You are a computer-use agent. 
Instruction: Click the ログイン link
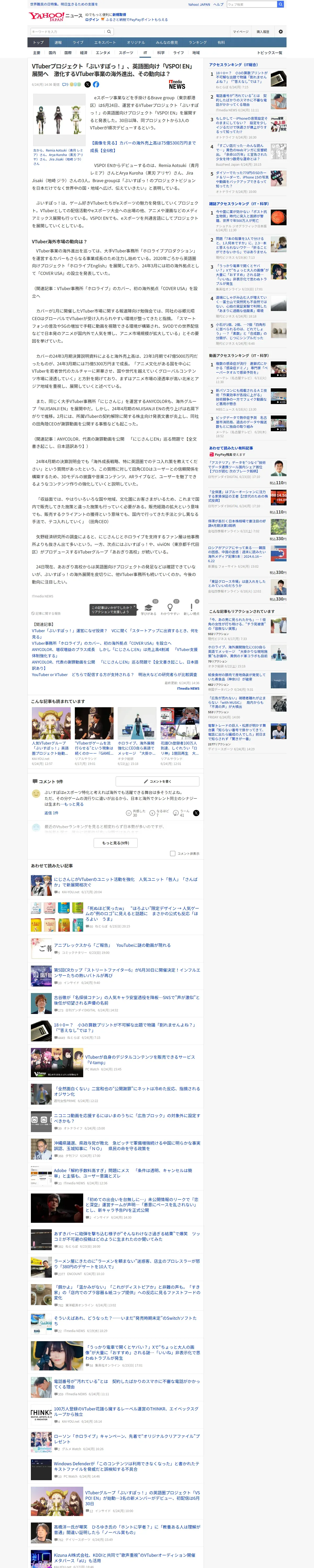point(92,20)
